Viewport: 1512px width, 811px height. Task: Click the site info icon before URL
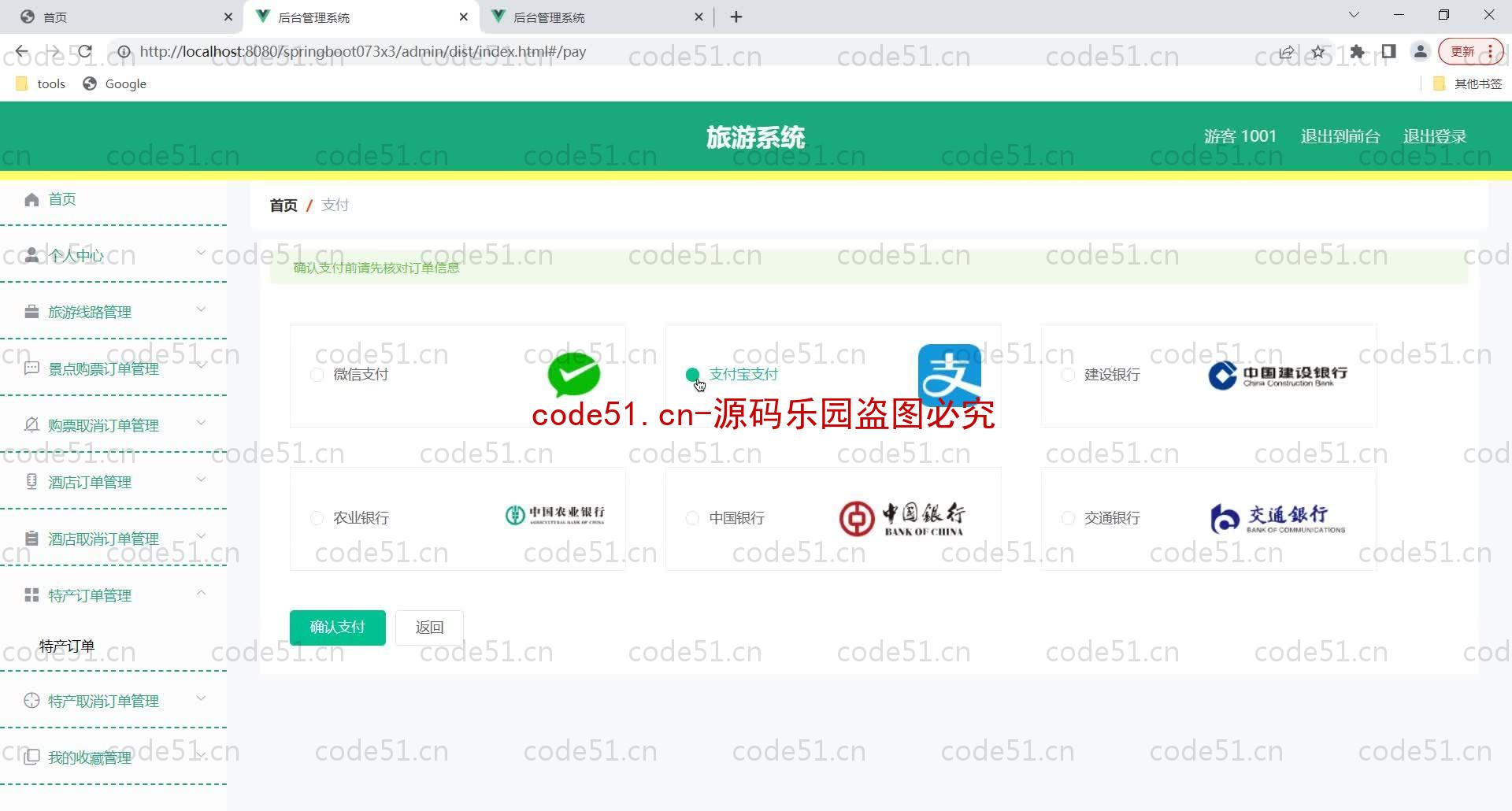coord(124,52)
